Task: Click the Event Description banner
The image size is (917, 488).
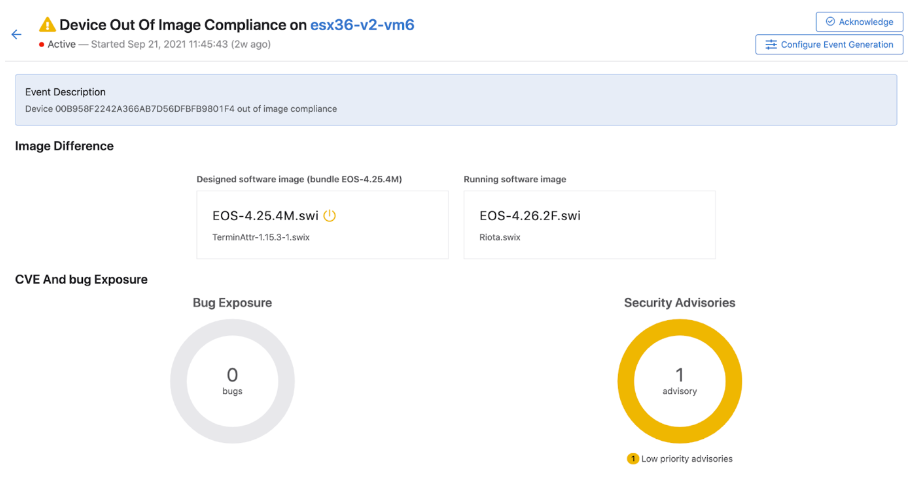Action: click(456, 100)
